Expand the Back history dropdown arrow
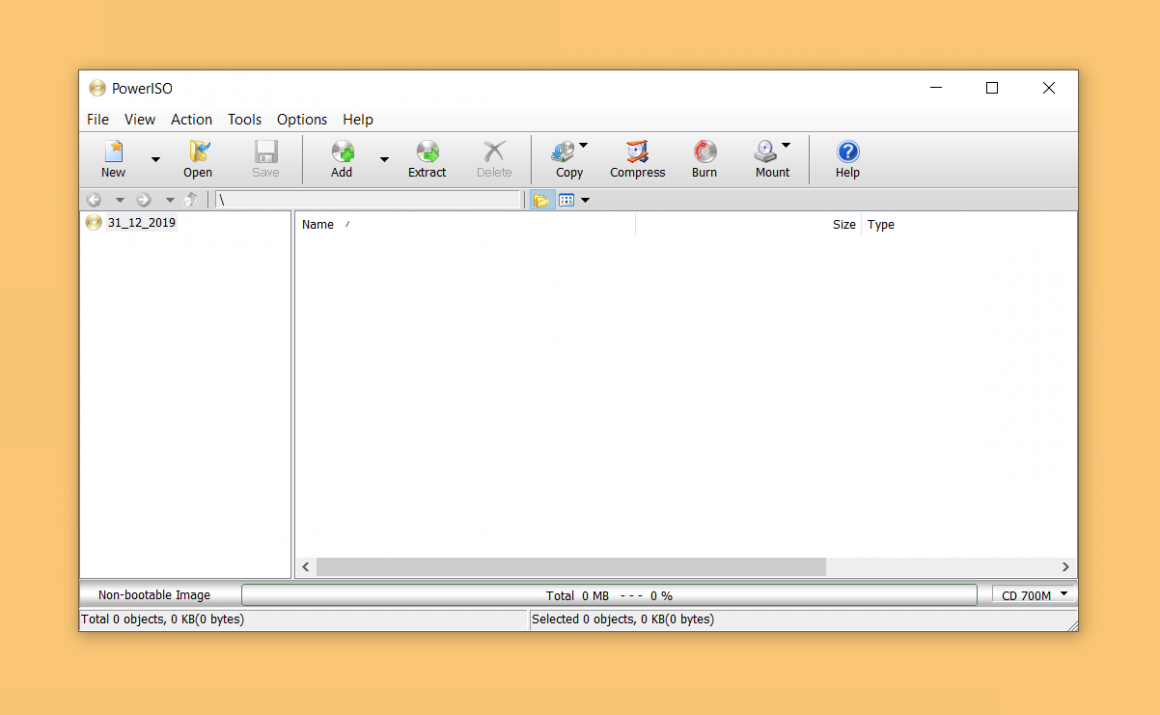1160x715 pixels. [x=119, y=200]
